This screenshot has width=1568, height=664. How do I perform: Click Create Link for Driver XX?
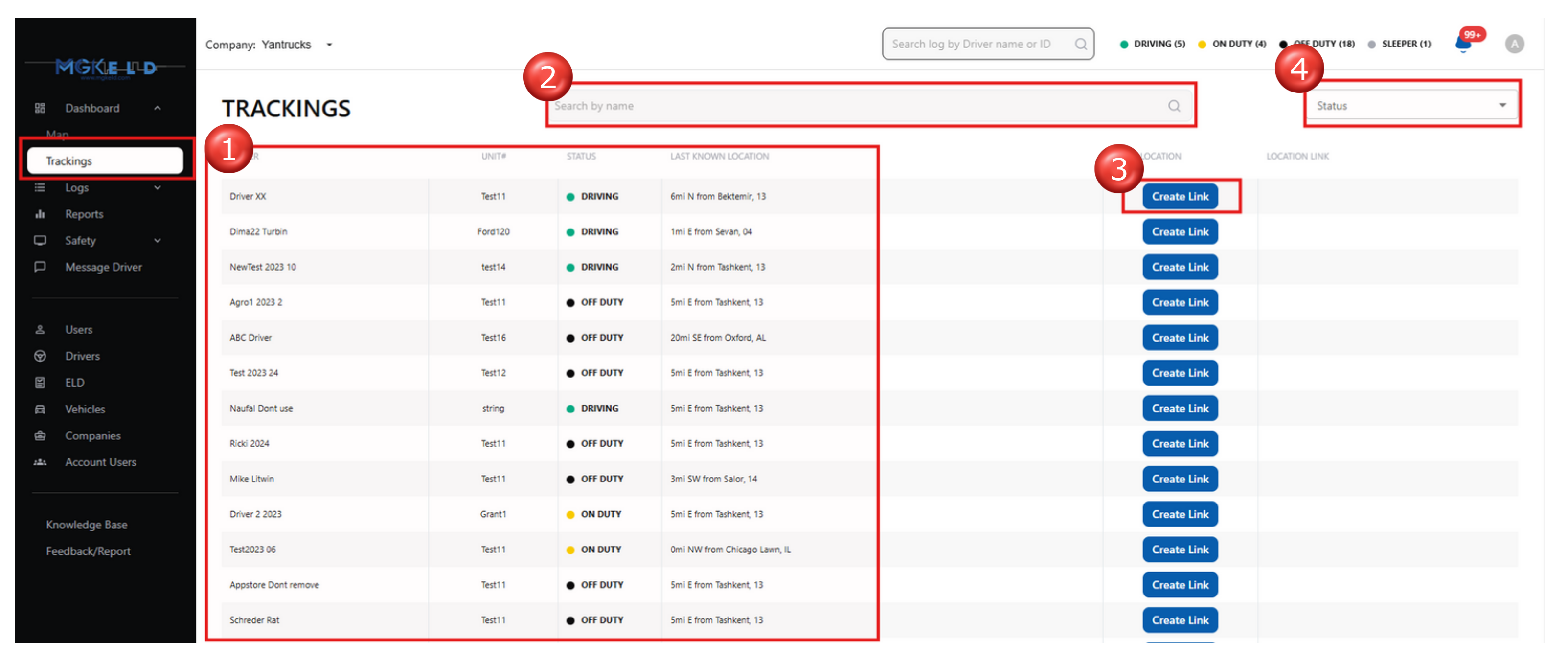pos(1180,197)
